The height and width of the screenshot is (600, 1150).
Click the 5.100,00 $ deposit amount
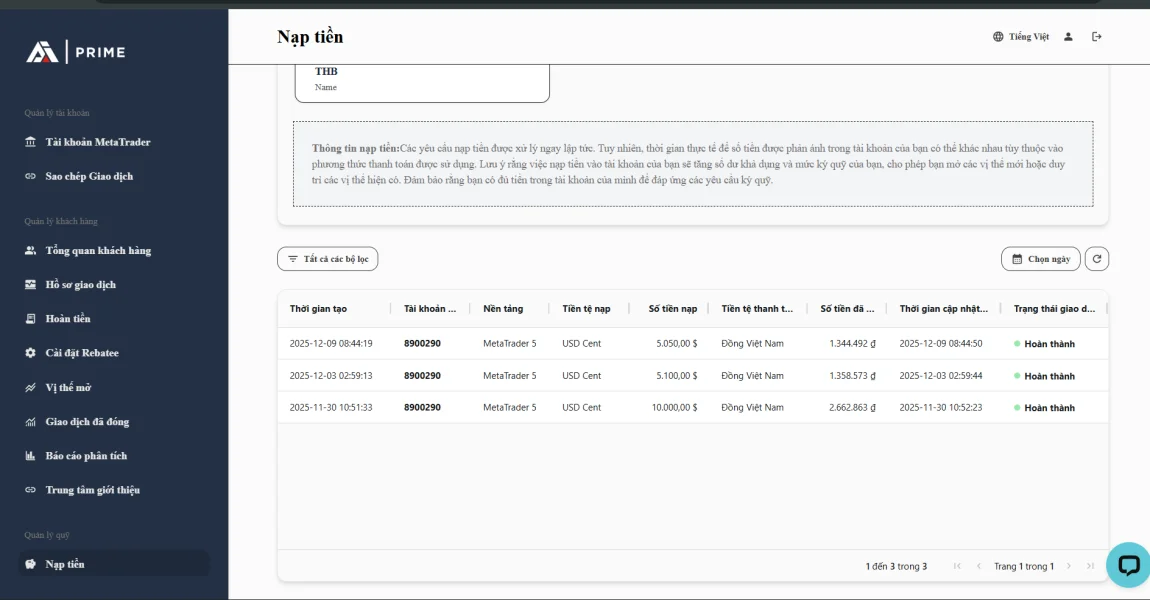point(677,376)
